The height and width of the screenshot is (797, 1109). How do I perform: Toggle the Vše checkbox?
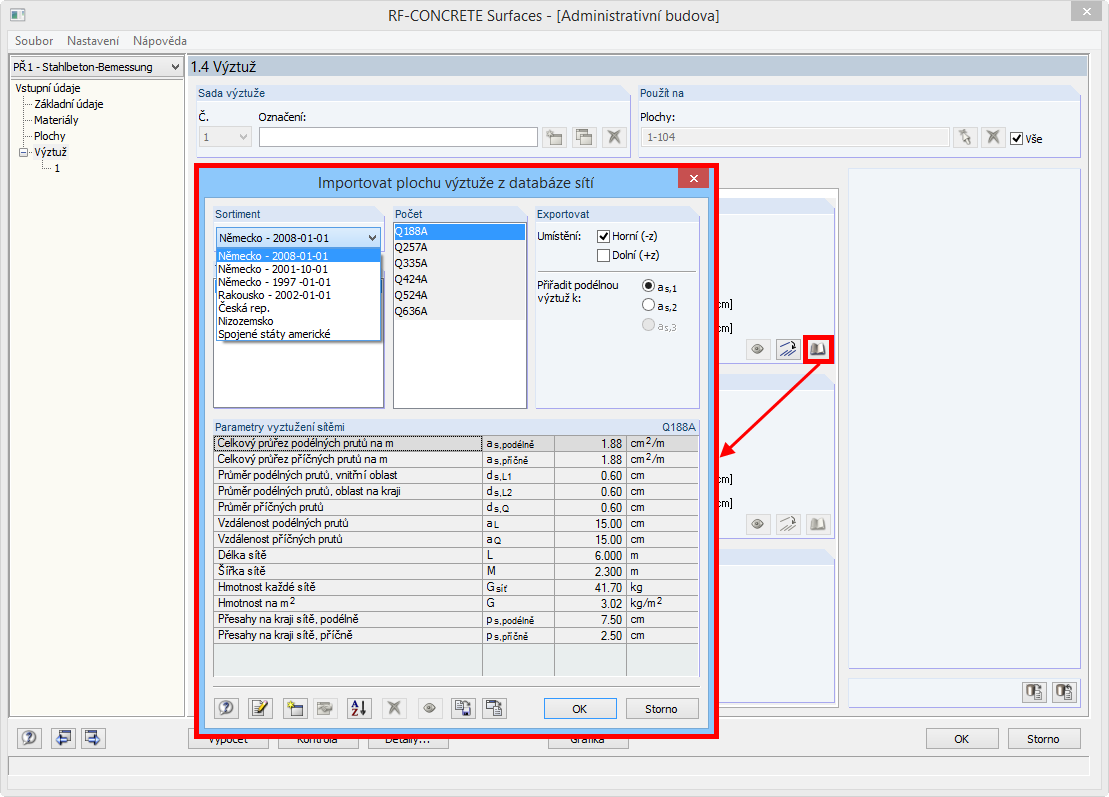pyautogui.click(x=1016, y=139)
